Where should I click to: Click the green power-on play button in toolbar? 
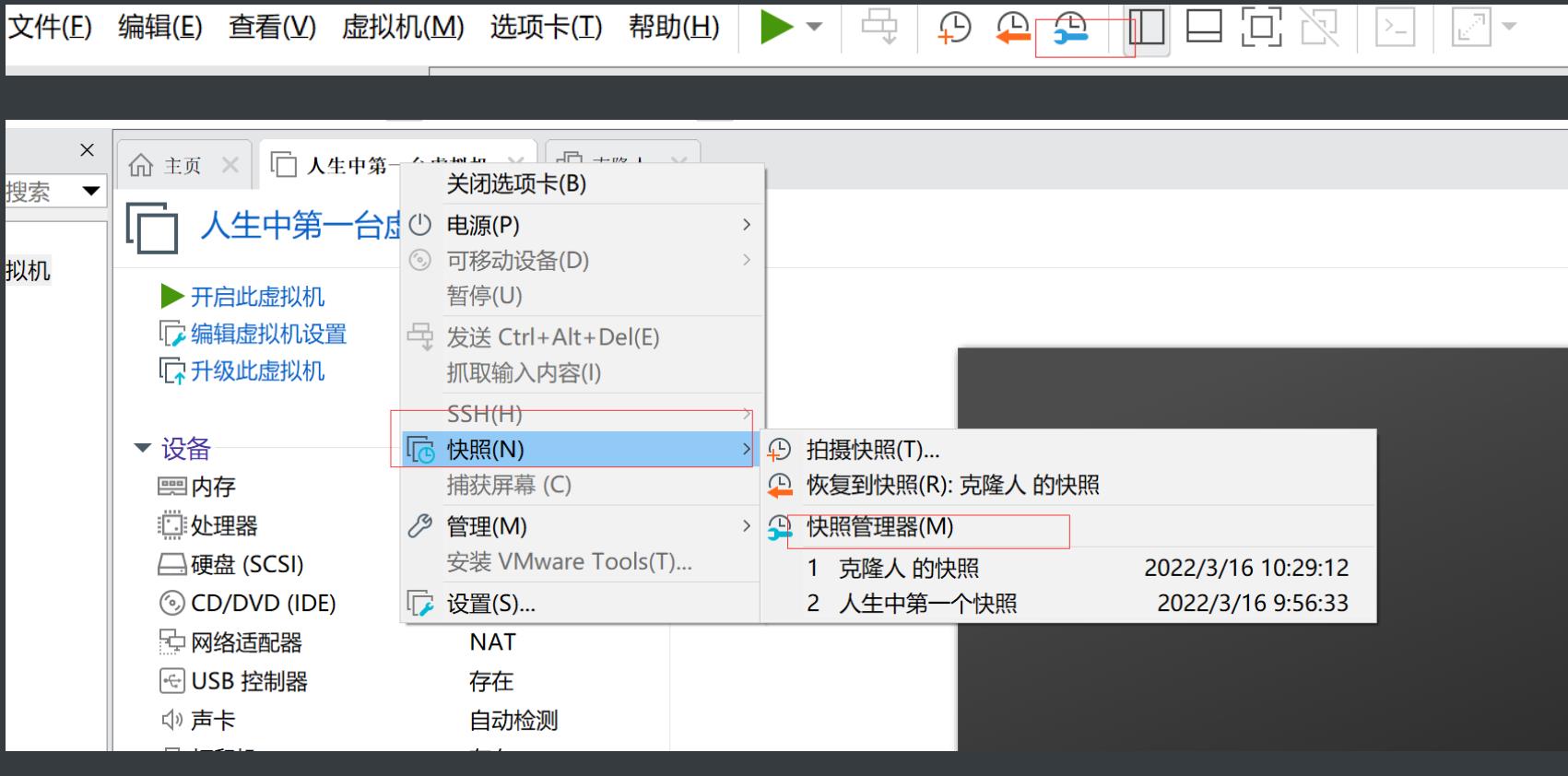tap(776, 27)
